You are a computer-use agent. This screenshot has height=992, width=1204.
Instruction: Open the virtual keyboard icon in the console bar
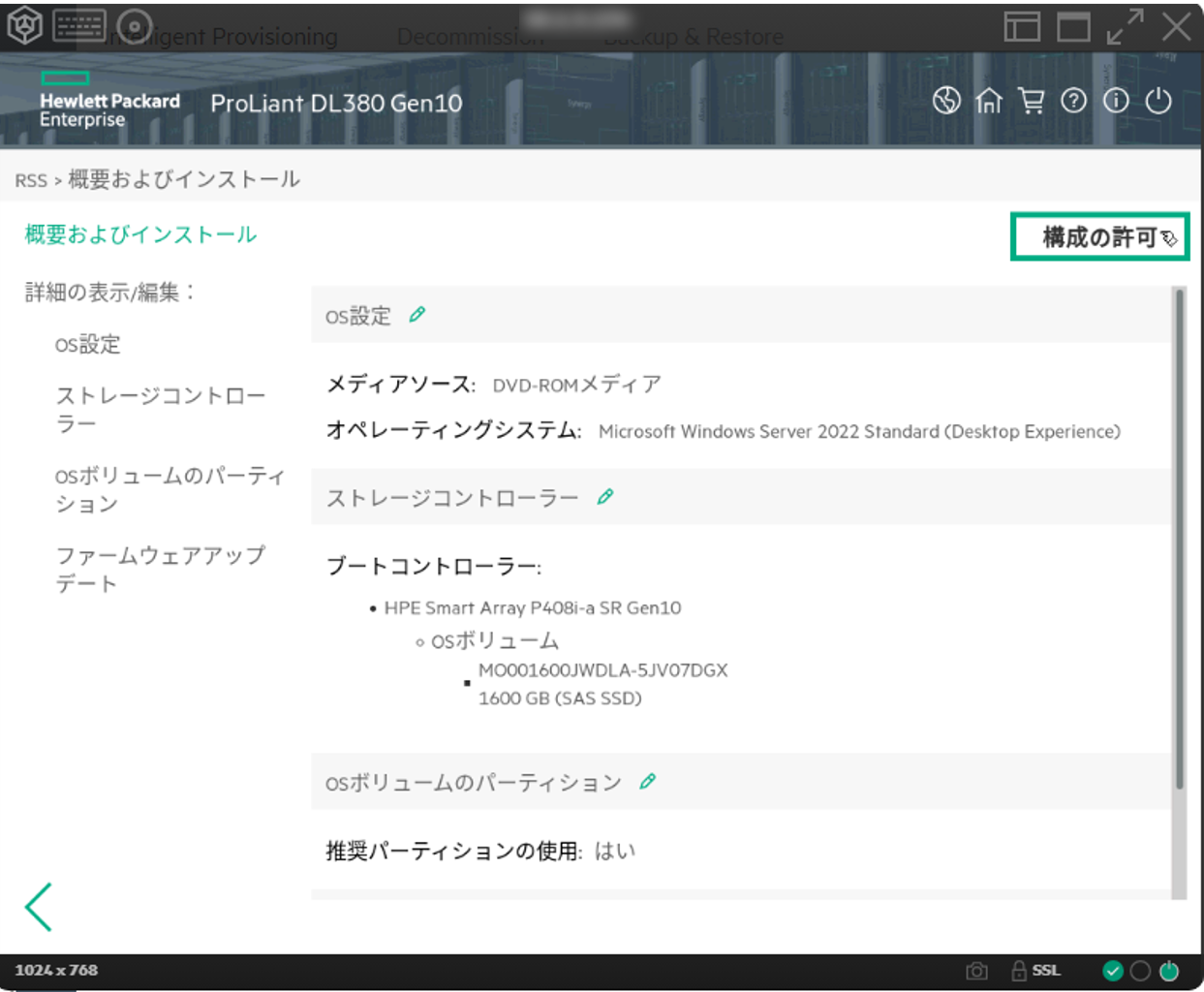tap(79, 25)
